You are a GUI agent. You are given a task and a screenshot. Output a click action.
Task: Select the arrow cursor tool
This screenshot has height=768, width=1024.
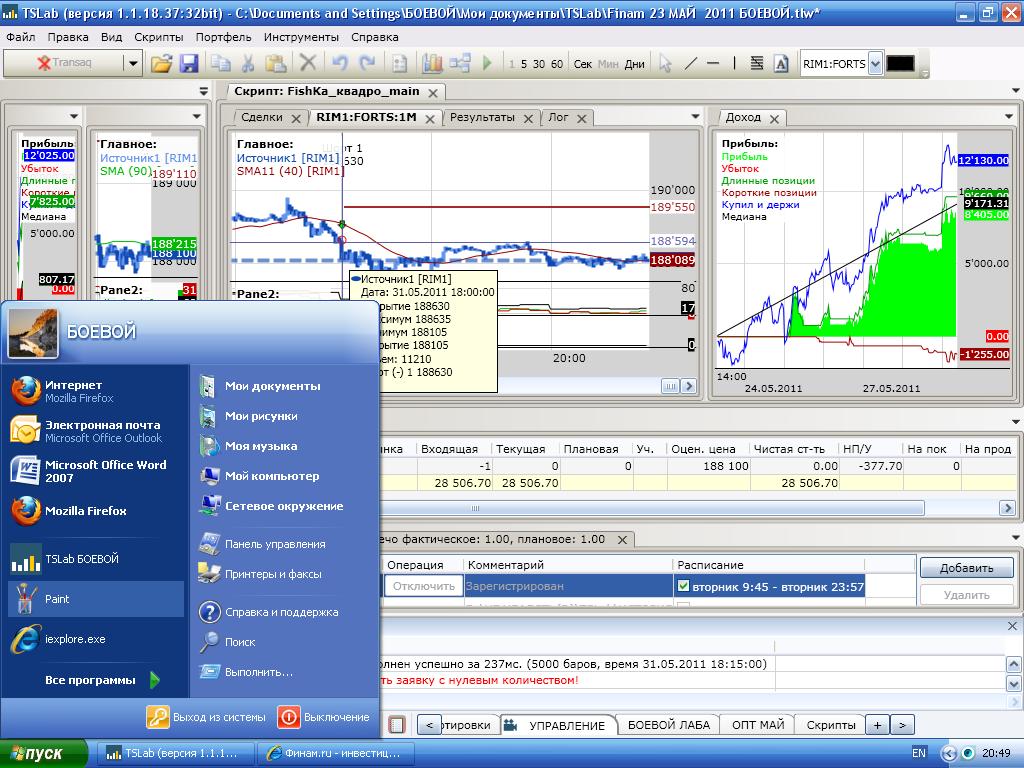[x=665, y=63]
